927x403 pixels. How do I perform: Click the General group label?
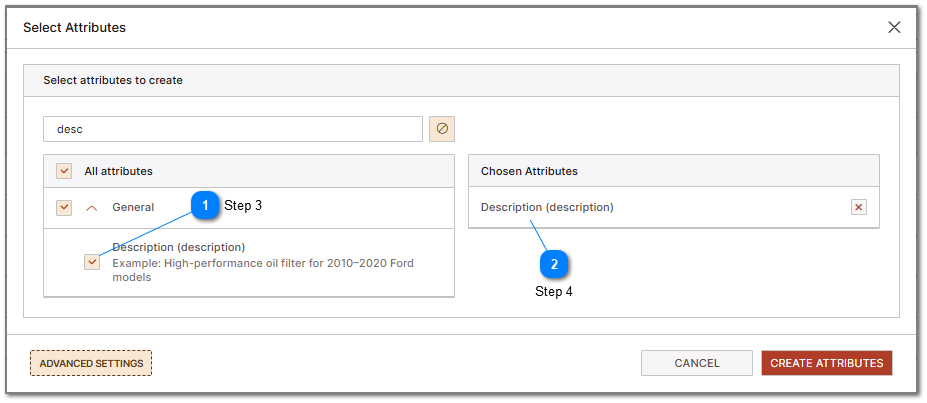133,207
